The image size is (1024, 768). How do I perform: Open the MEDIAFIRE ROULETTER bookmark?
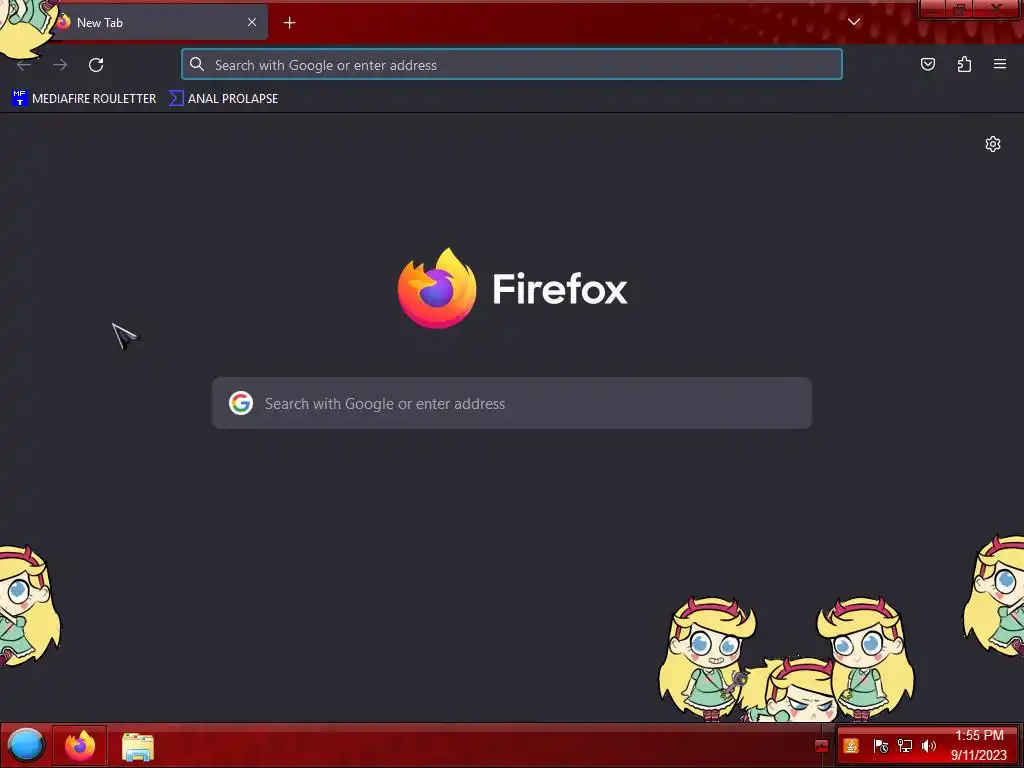(x=84, y=99)
